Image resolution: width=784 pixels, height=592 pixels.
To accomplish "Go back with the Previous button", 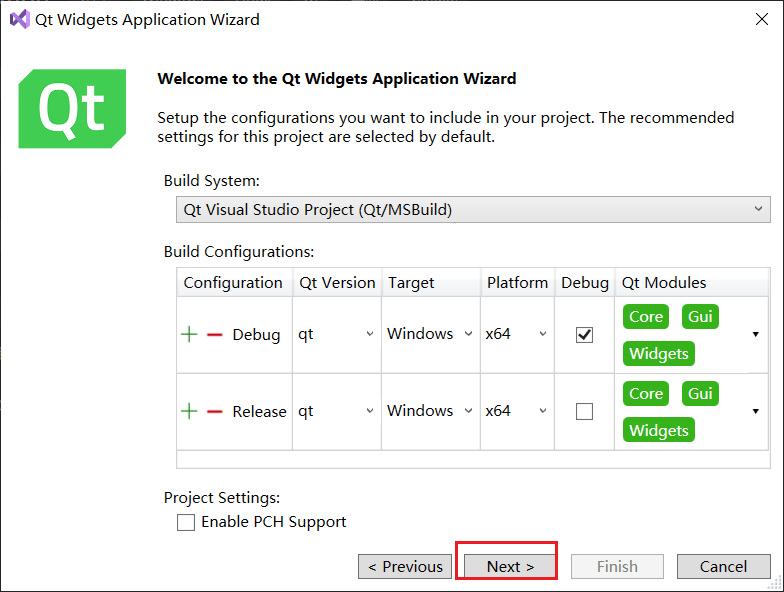I will coord(405,566).
